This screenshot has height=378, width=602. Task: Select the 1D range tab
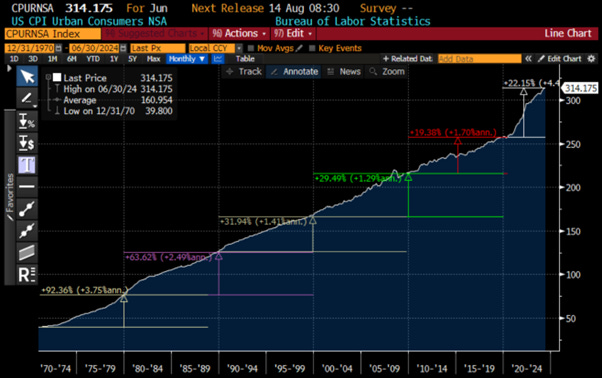[x=14, y=59]
